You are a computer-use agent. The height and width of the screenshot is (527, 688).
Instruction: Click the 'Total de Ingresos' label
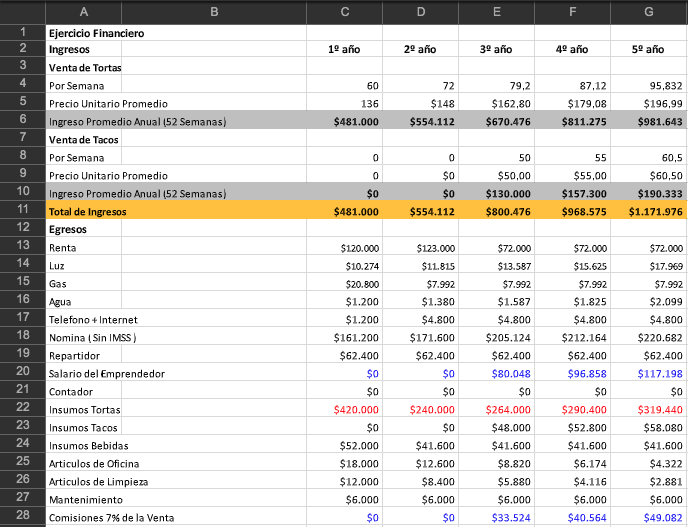pos(87,212)
